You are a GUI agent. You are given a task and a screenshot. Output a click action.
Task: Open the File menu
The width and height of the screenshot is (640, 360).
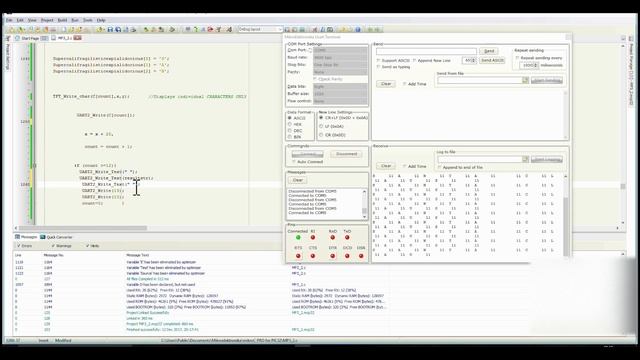[x=9, y=20]
